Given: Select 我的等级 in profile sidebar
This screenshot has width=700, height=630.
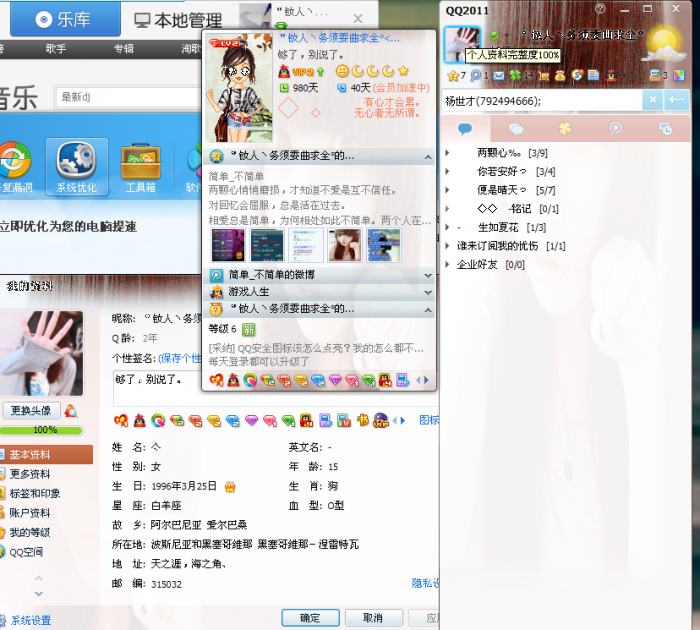Looking at the screenshot, I should point(30,532).
